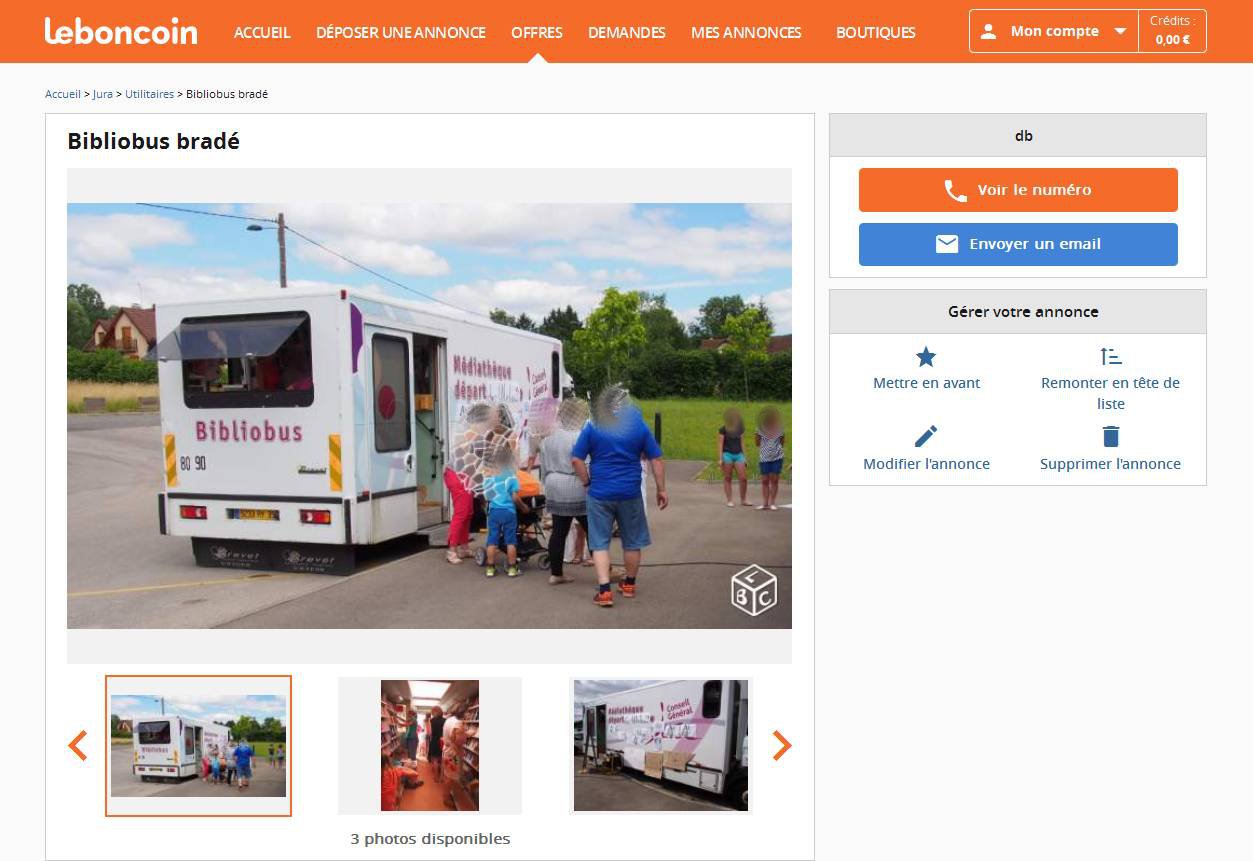1253x861 pixels.
Task: Click the pencil icon to modify the listing
Action: [x=926, y=437]
